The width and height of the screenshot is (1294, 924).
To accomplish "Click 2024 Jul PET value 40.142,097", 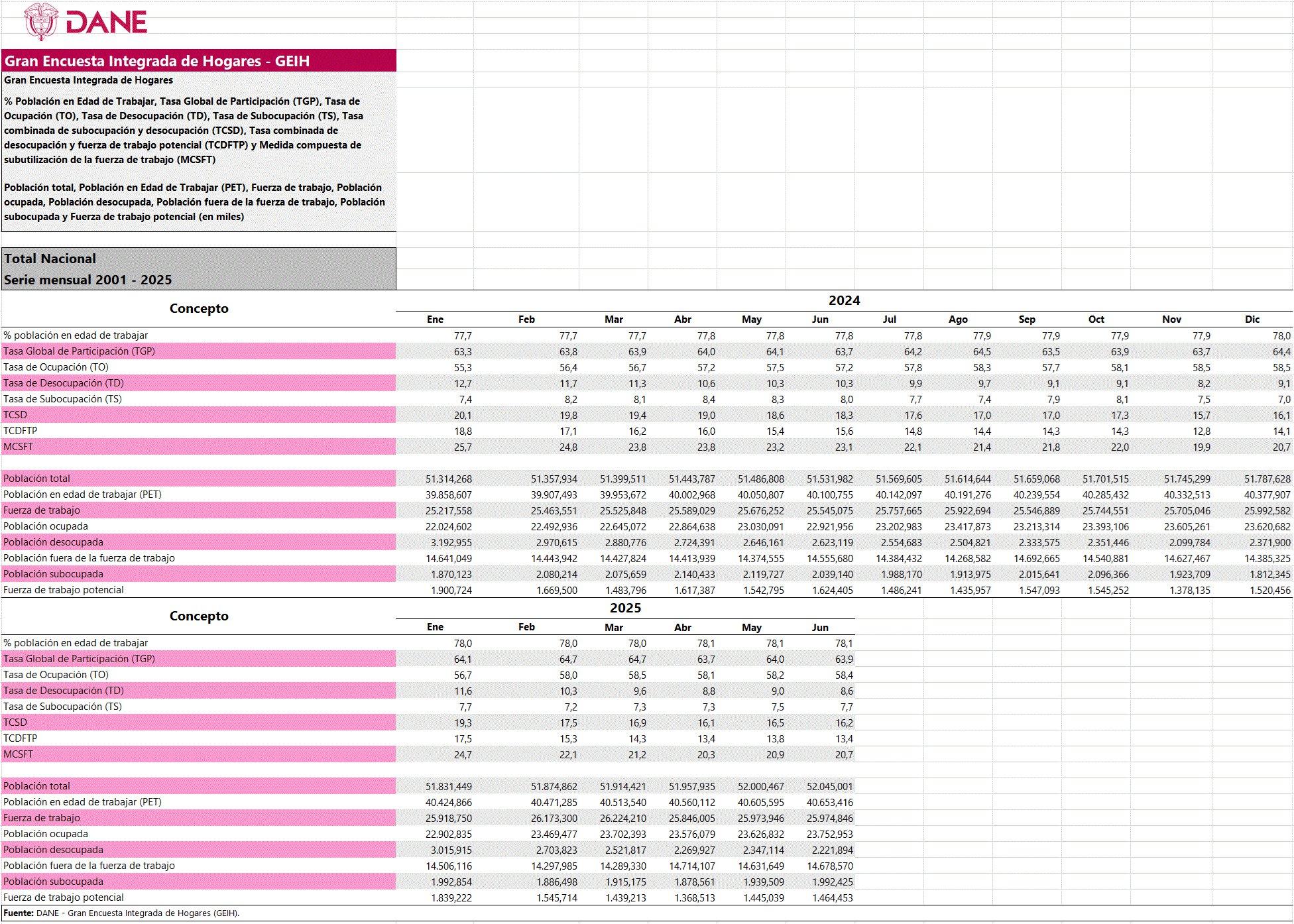I will 898,495.
